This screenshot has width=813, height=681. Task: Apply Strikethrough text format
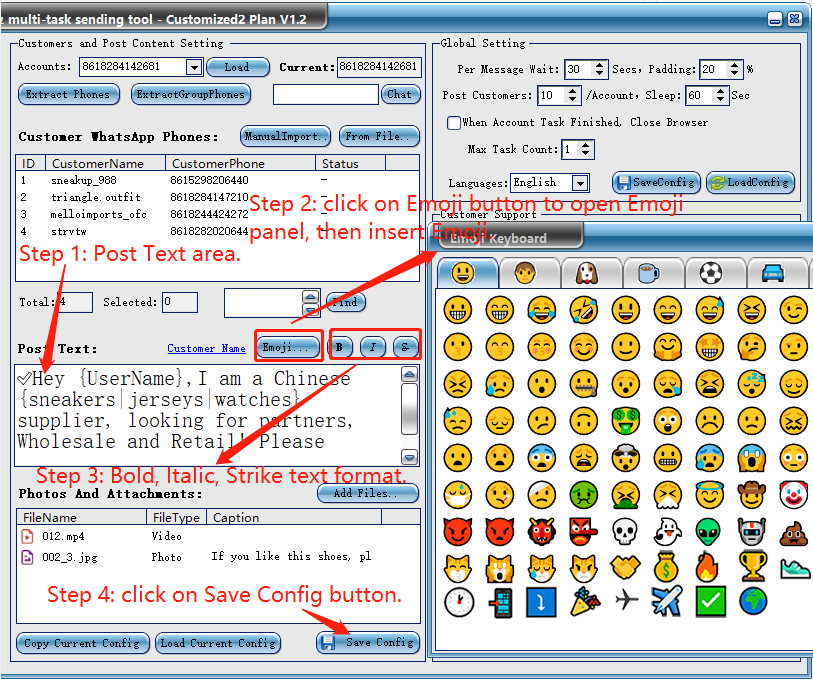pyautogui.click(x=405, y=347)
